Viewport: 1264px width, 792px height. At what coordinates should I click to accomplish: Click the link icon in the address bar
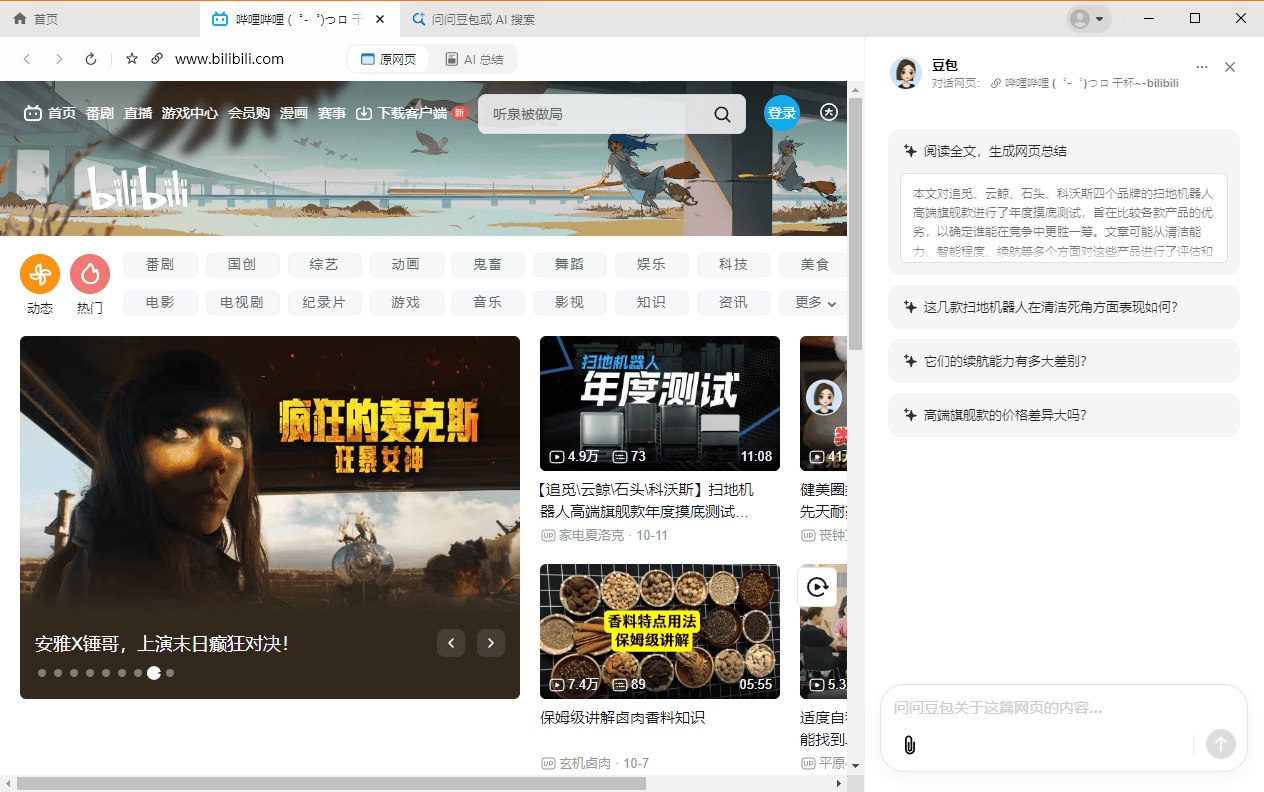click(157, 58)
